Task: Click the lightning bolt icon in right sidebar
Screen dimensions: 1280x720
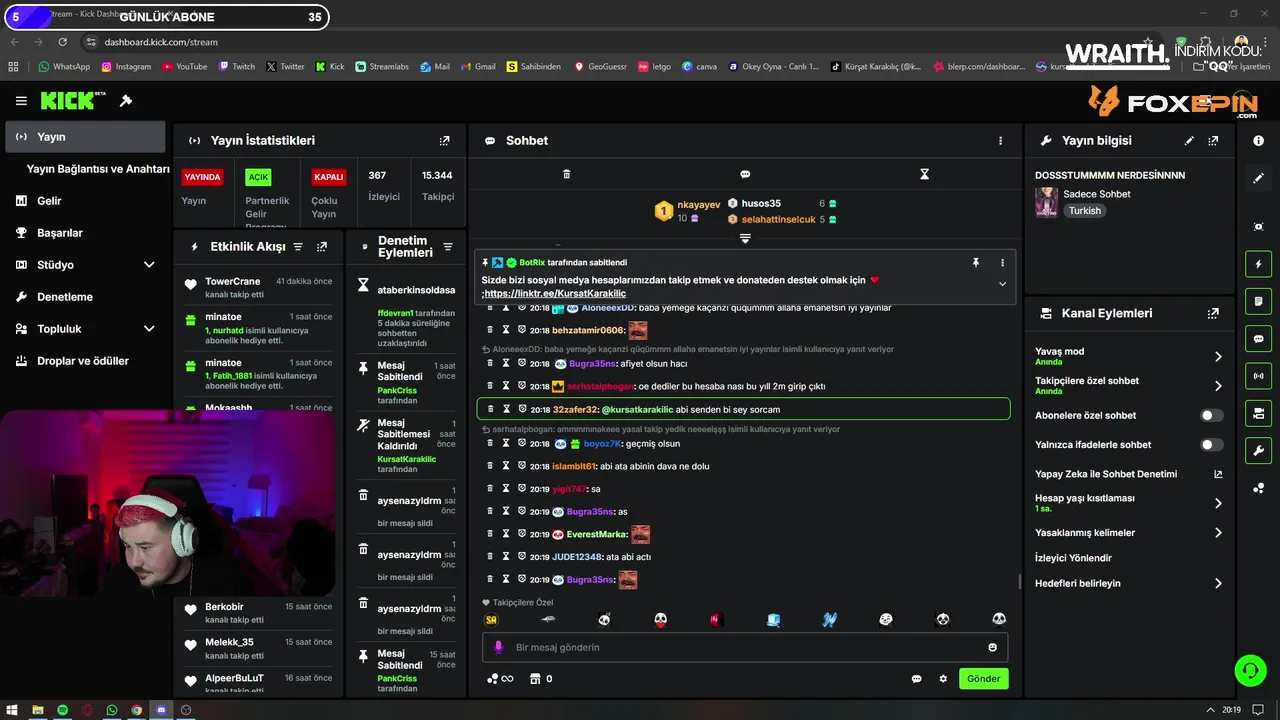Action: 1258,264
